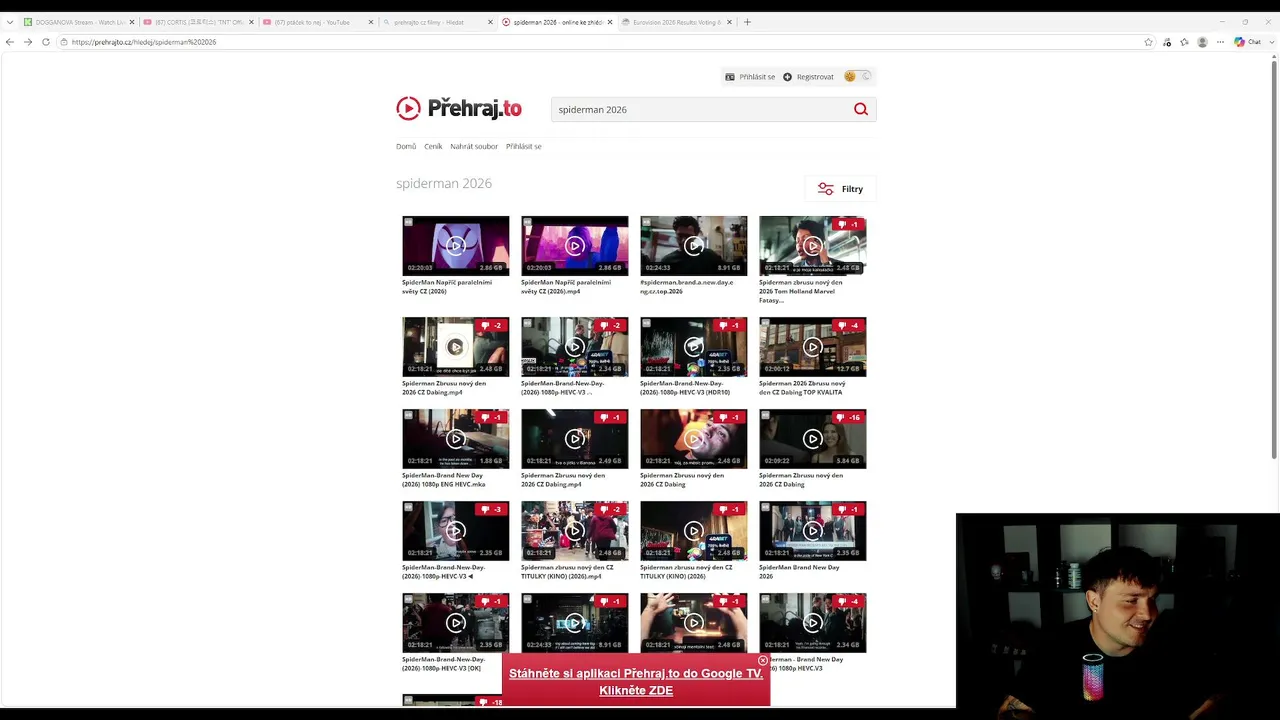Reload the current page
Viewport: 1280px width, 720px height.
click(46, 42)
